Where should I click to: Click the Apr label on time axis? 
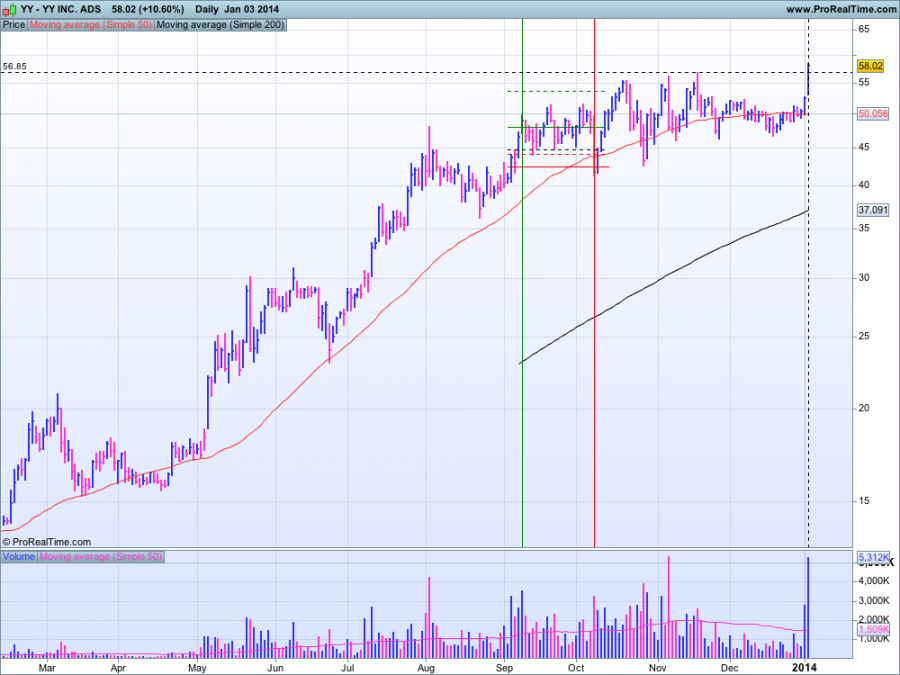tap(118, 668)
